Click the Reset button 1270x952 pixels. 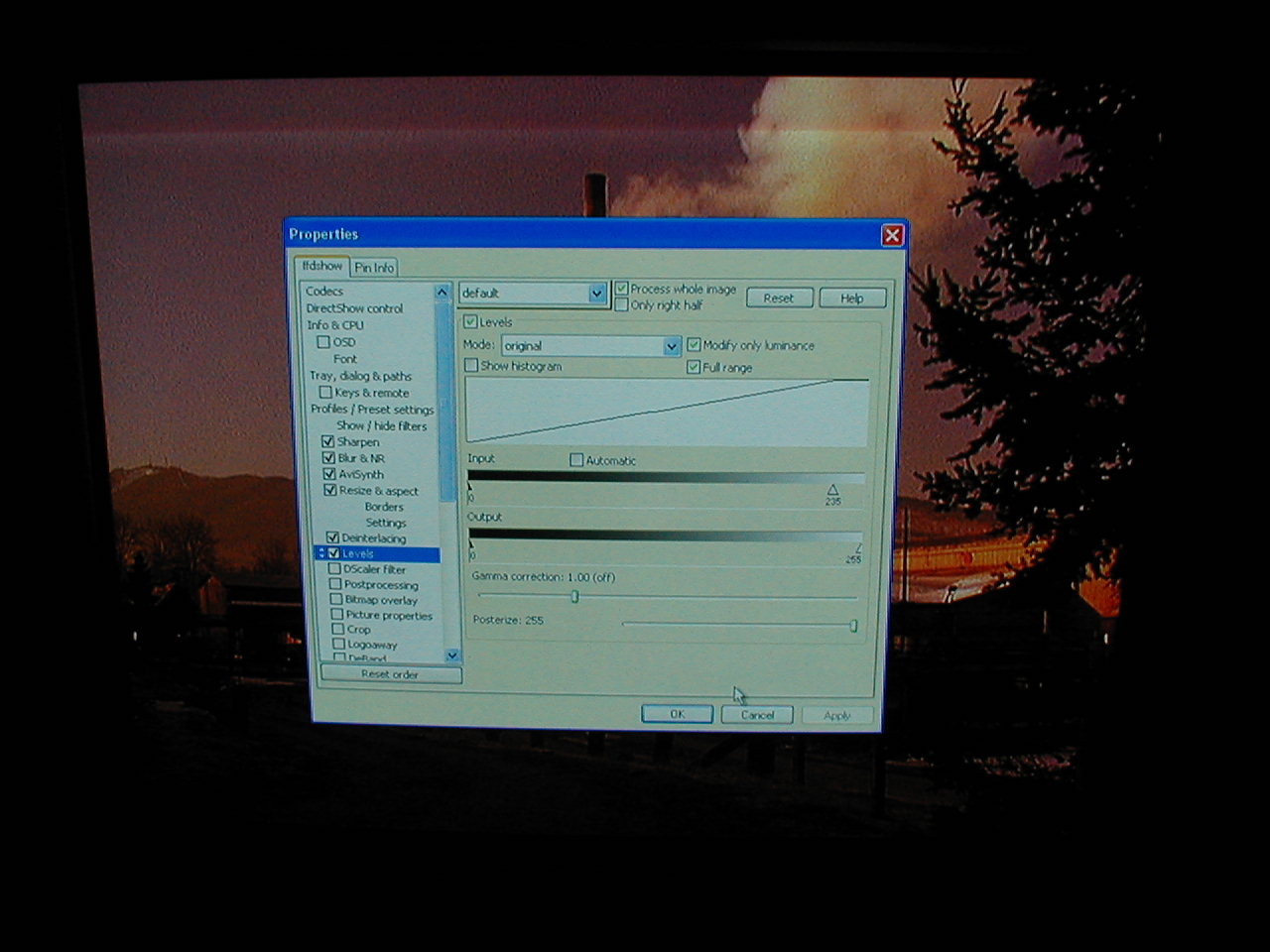click(x=779, y=297)
